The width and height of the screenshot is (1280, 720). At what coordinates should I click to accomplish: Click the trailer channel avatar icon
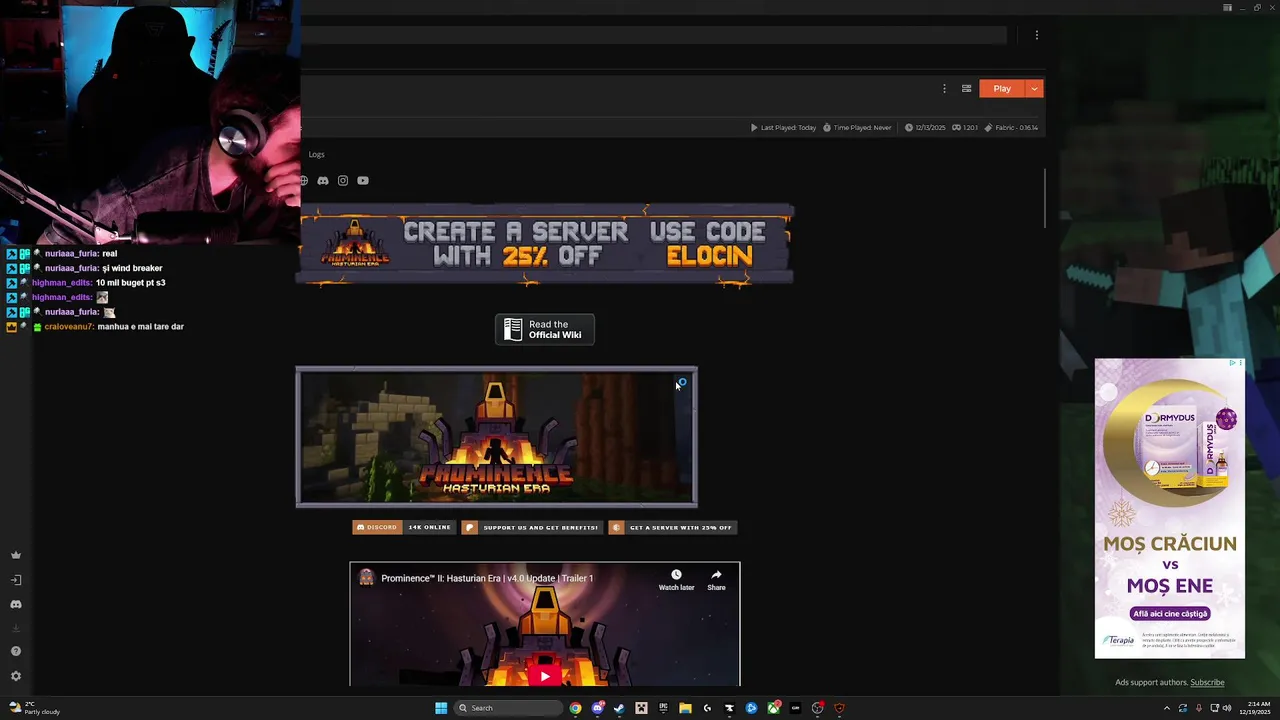[x=367, y=578]
